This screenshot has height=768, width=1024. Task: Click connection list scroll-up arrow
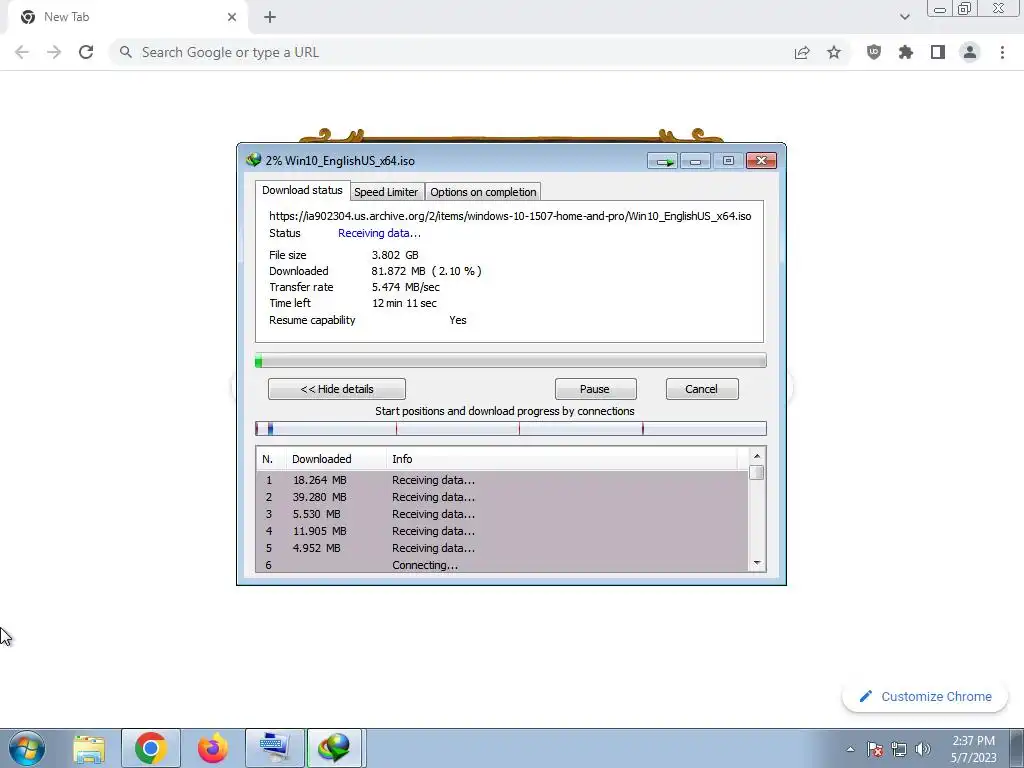(757, 456)
